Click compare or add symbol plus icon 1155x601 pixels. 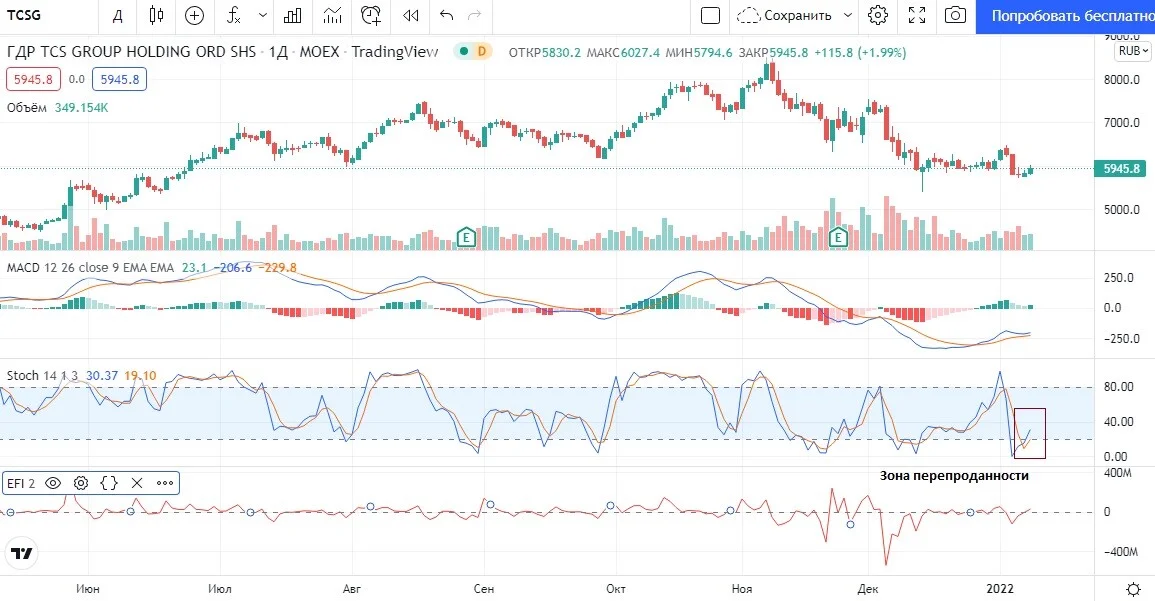click(x=194, y=15)
